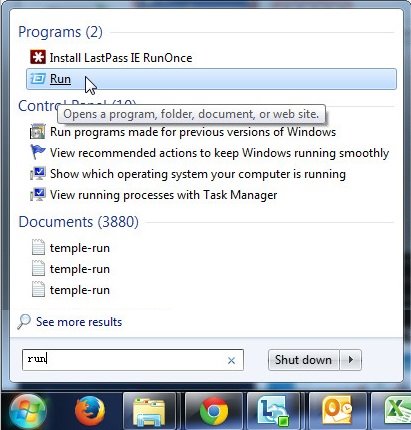Open the Run program entry

tap(211, 79)
